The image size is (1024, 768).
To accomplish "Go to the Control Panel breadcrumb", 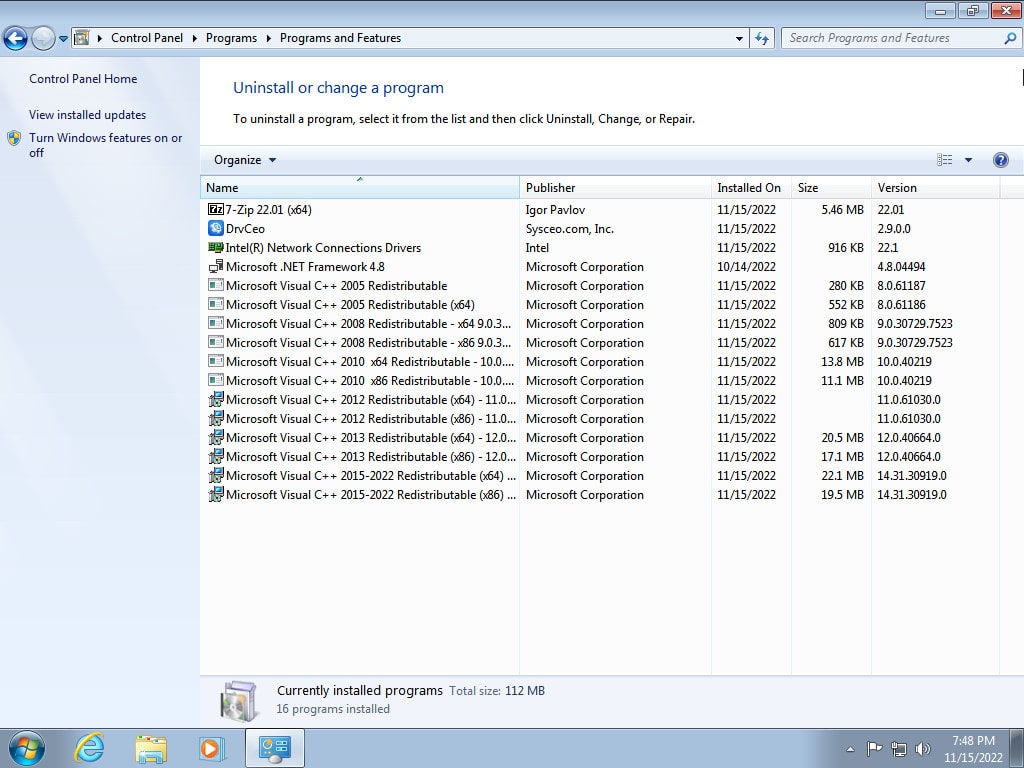I will click(147, 38).
